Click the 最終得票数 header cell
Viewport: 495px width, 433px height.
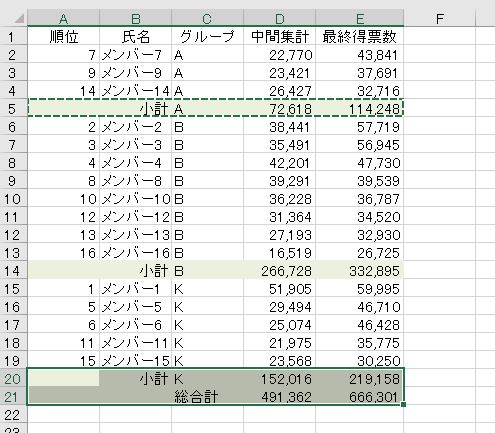[359, 37]
